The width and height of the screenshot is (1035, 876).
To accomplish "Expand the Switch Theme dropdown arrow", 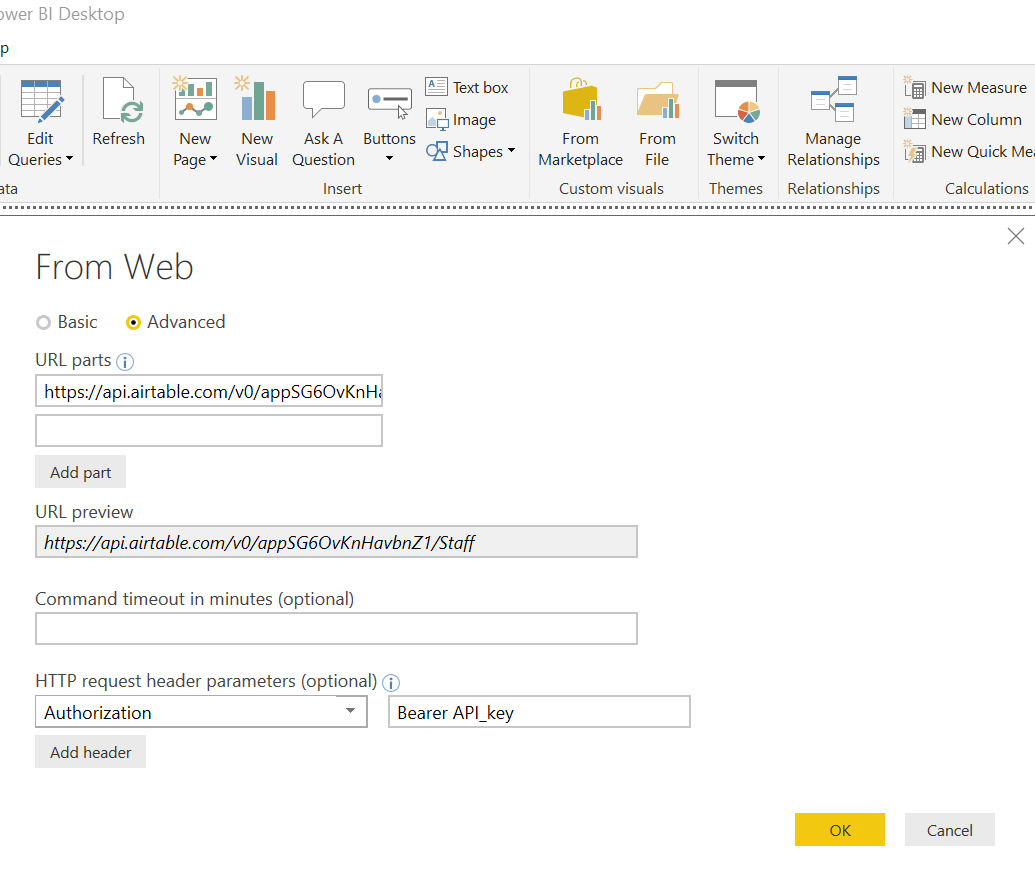I will tap(761, 158).
